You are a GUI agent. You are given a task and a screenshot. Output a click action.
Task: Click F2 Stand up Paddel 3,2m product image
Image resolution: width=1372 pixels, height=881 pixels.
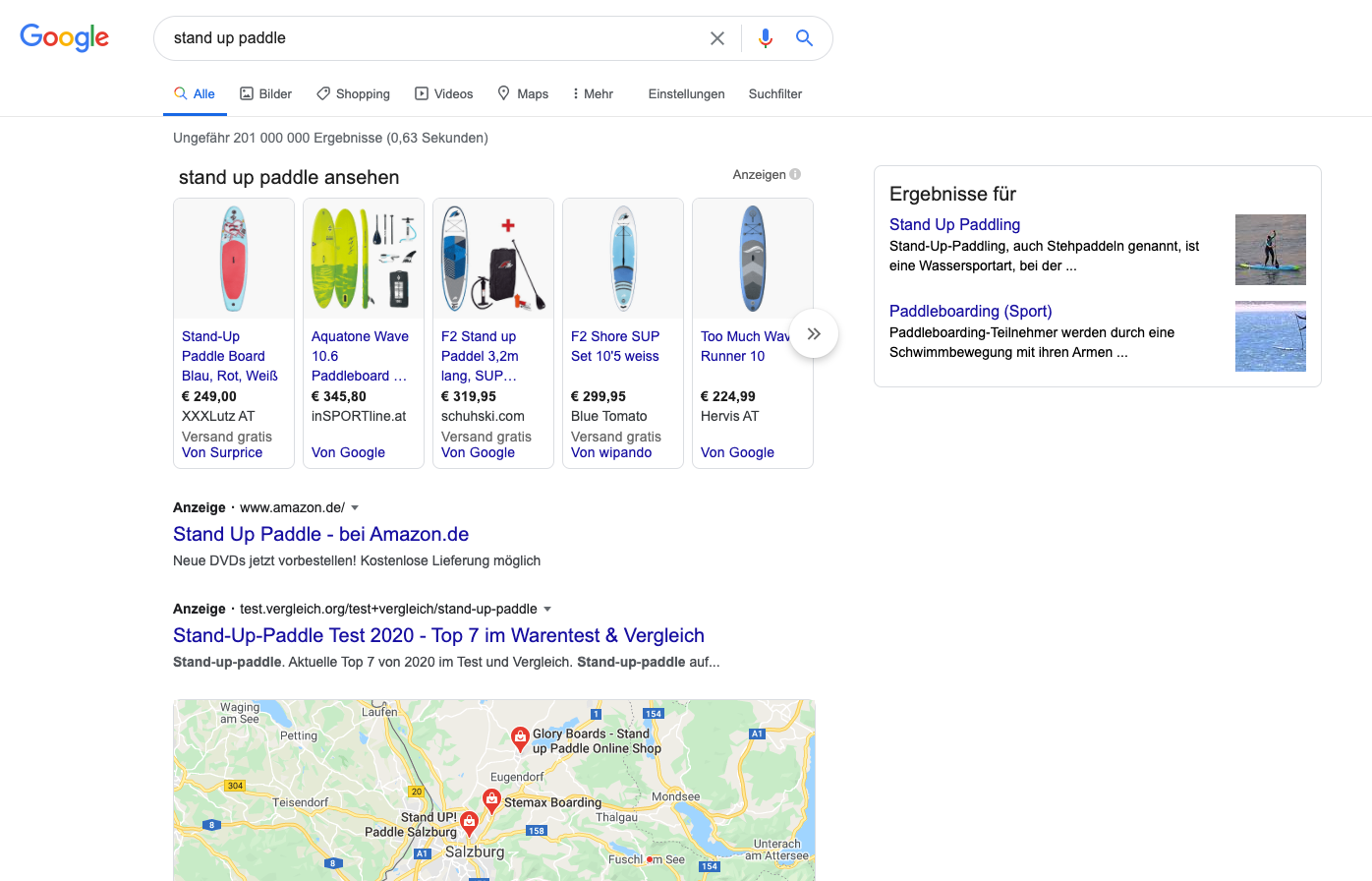pos(493,259)
